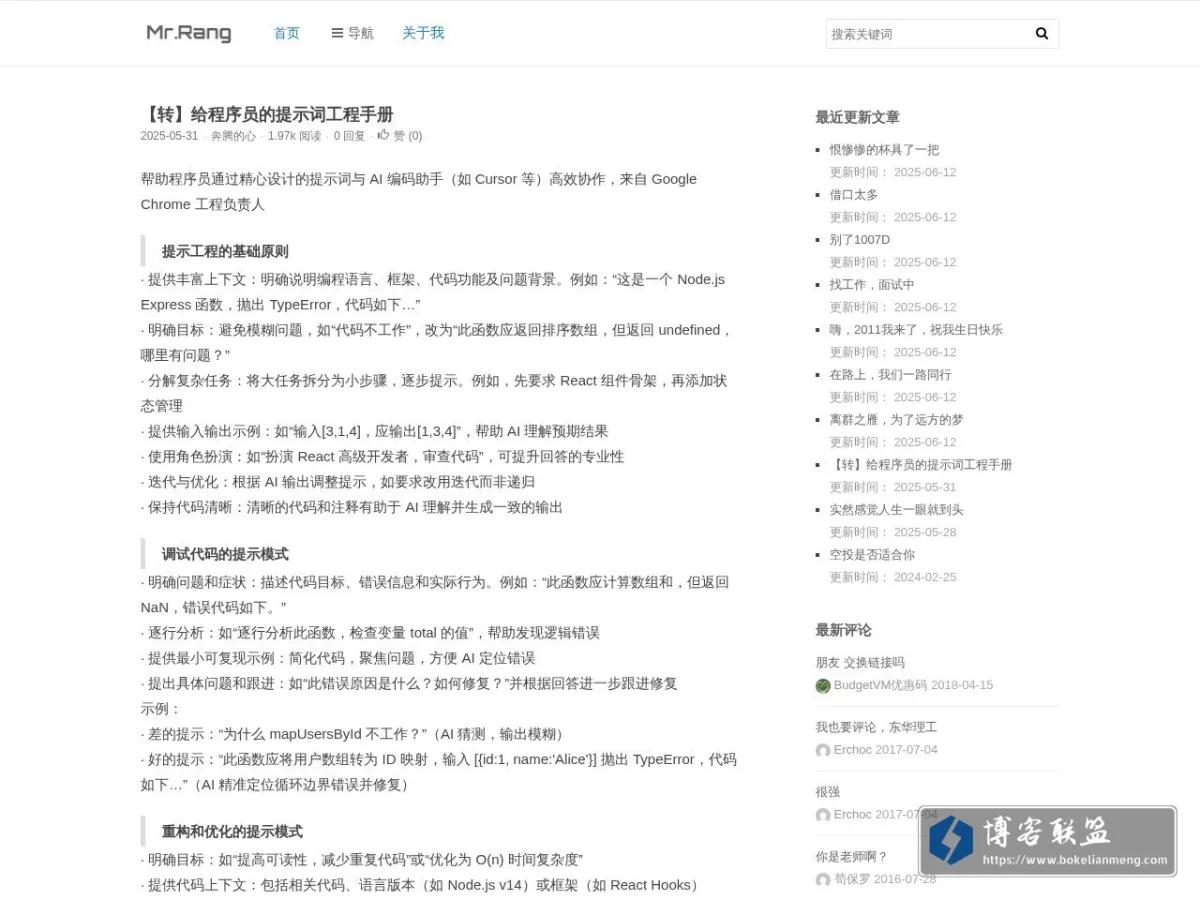This screenshot has width=1200, height=900.
Task: Click the 苟保罗 commenter avatar
Action: tap(823, 880)
